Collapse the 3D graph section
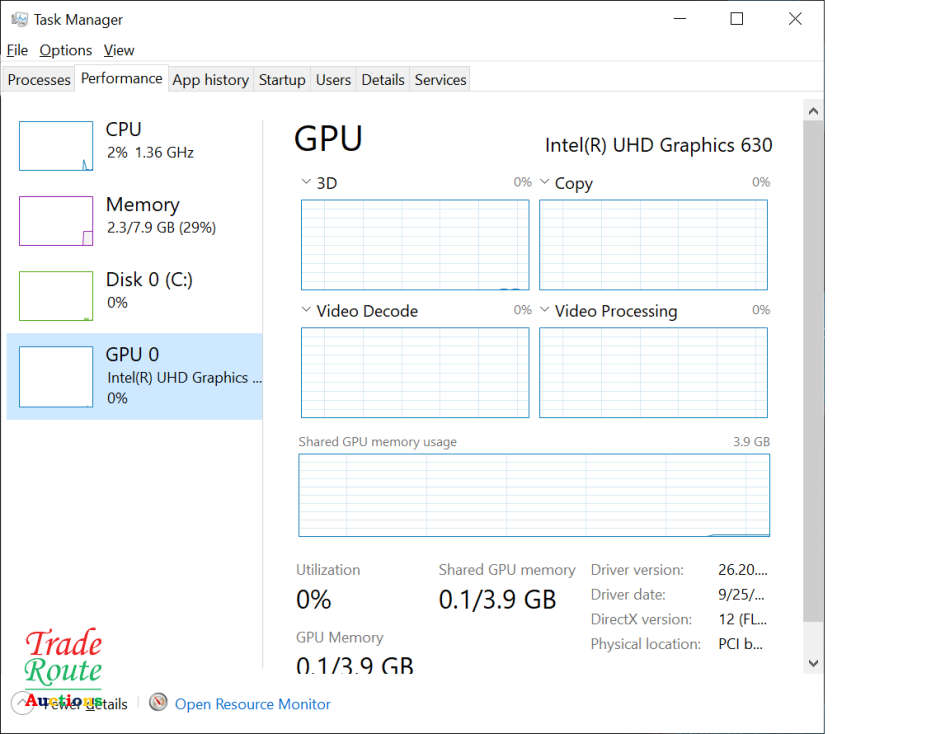Viewport: 950px width, 734px height. (306, 183)
